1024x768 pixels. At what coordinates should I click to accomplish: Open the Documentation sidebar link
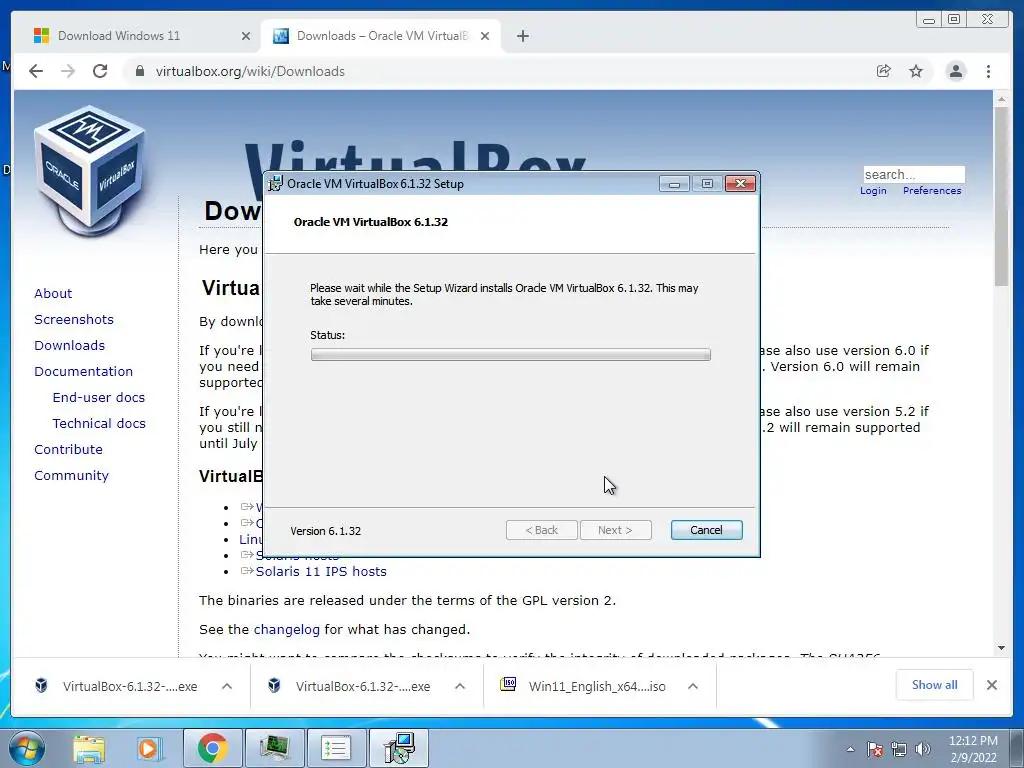tap(84, 372)
